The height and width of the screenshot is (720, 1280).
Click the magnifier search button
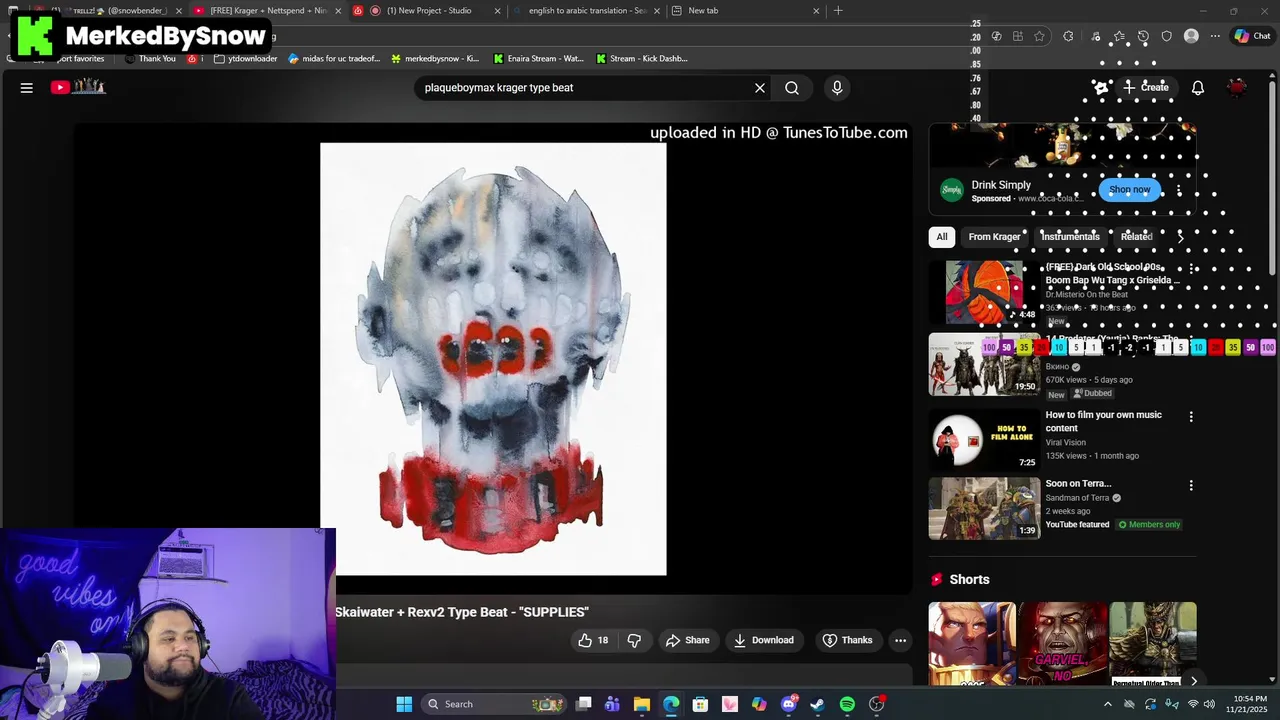[792, 88]
